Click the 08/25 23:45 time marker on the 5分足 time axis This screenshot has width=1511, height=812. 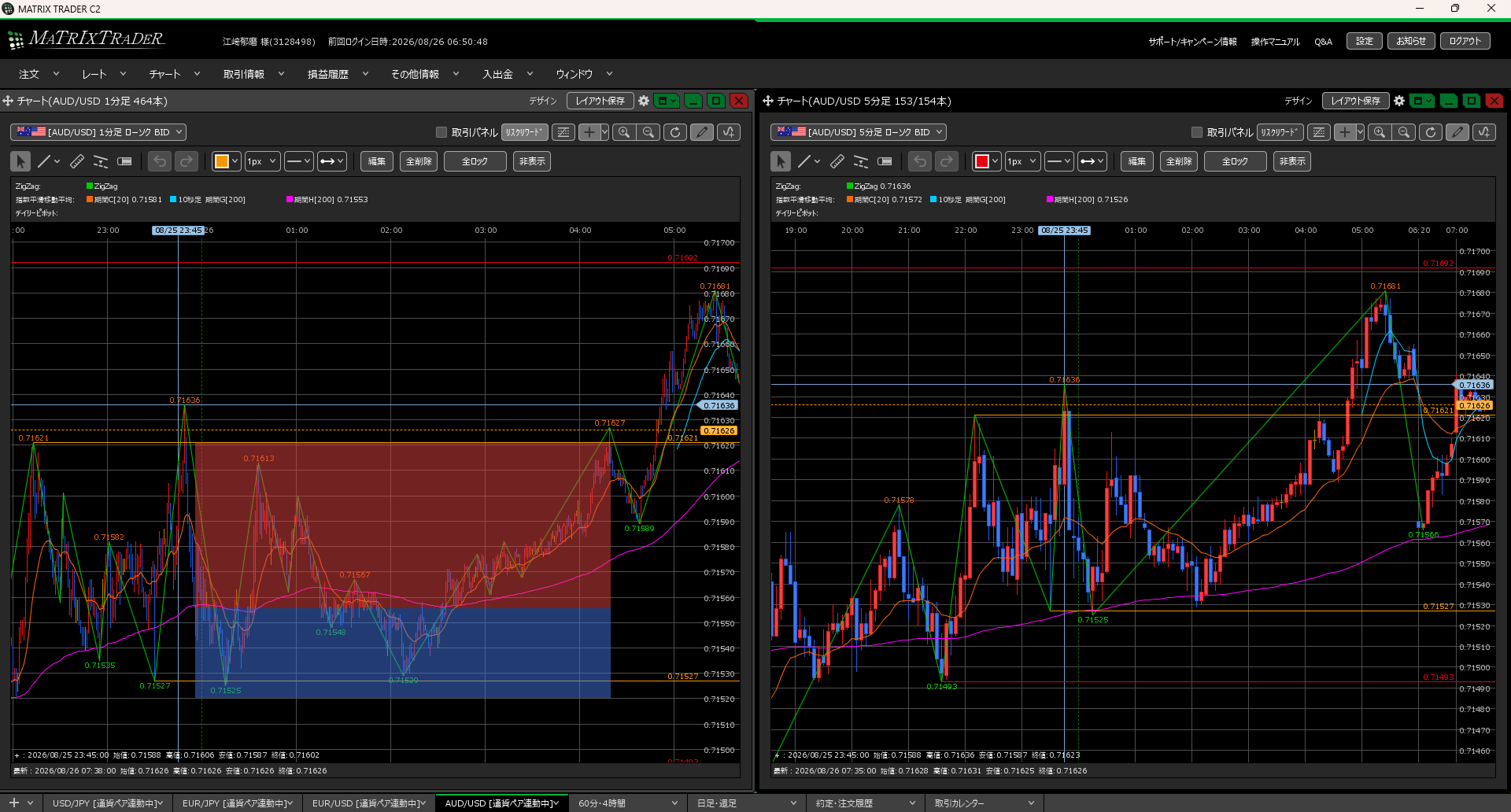point(1064,231)
